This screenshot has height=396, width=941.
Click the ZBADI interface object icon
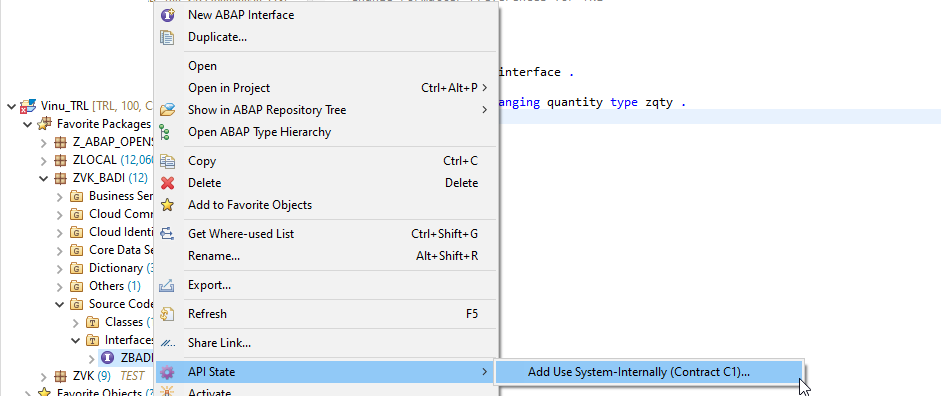pos(108,358)
